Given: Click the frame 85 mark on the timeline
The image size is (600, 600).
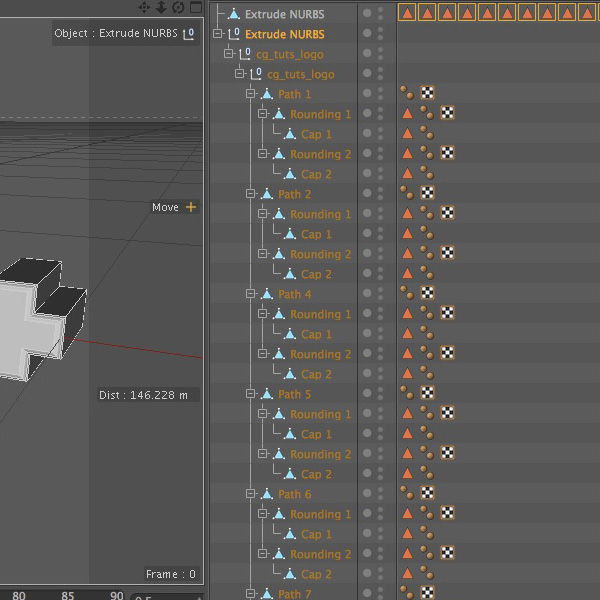Looking at the screenshot, I should point(68,595).
